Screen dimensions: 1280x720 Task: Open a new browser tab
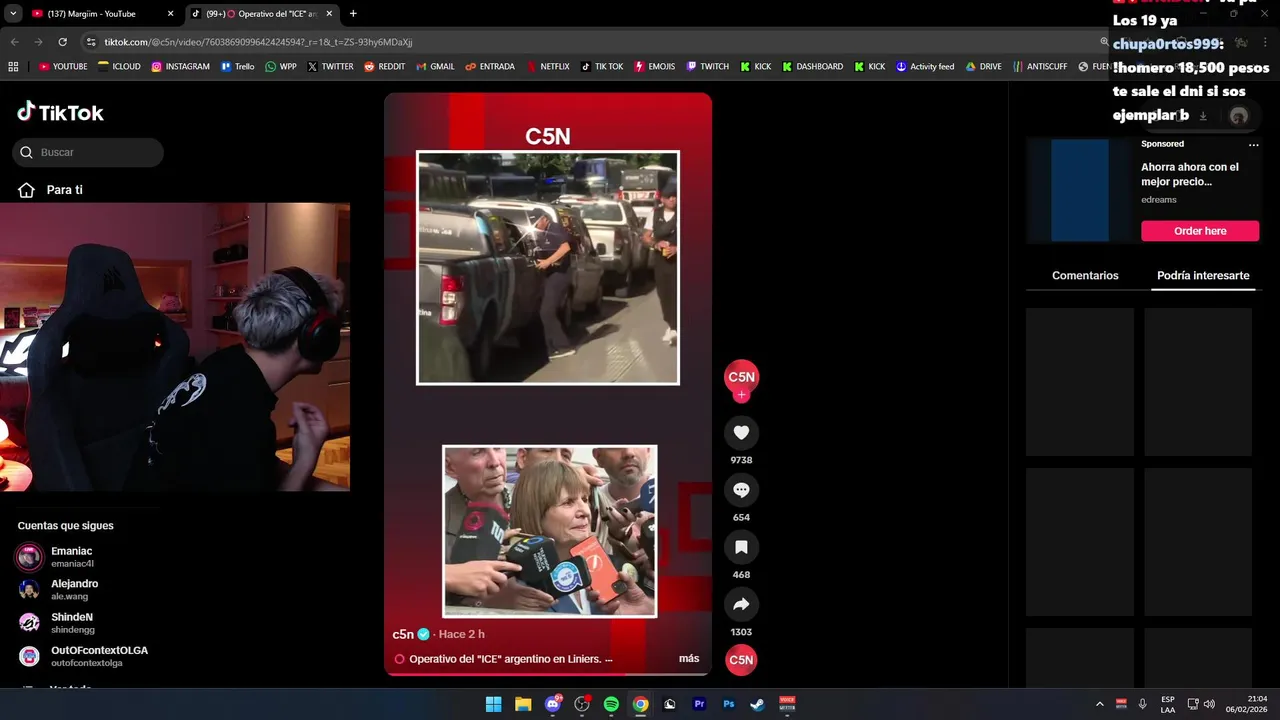coord(353,14)
